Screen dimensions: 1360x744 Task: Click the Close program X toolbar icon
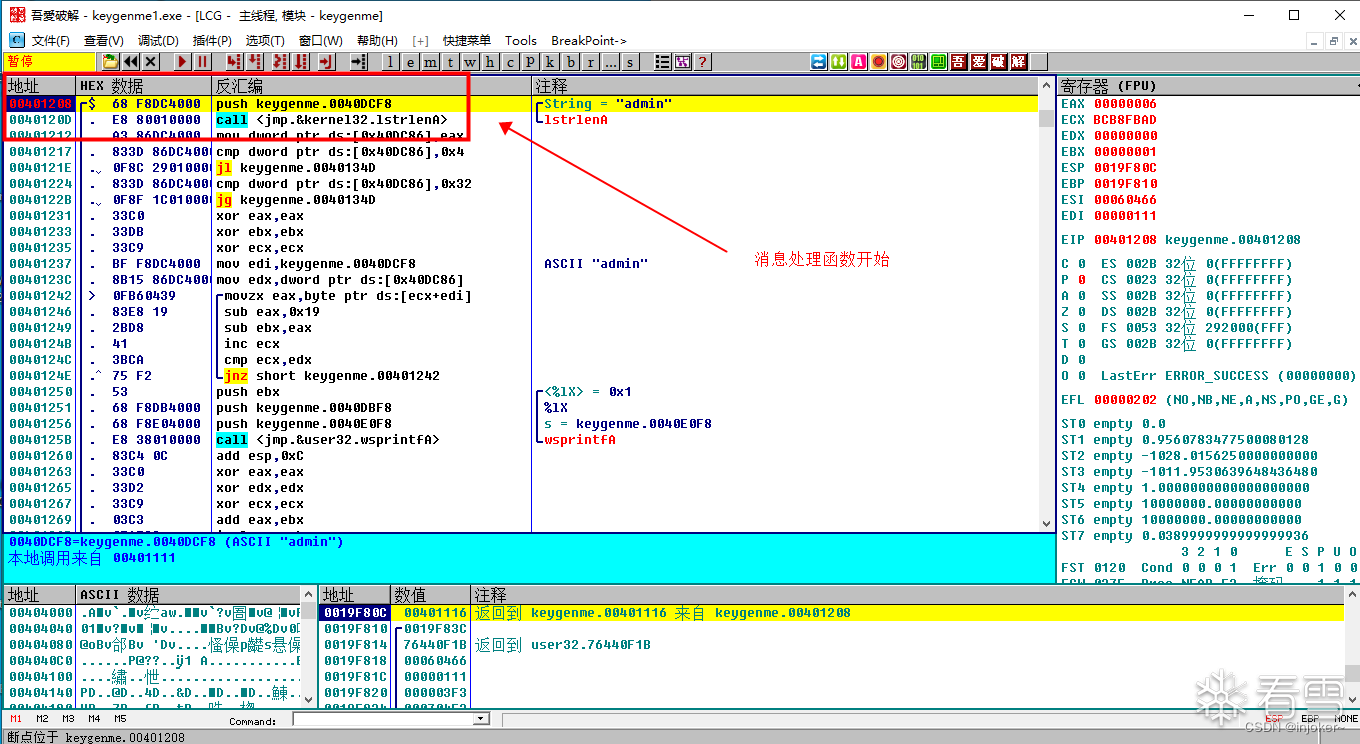[151, 62]
